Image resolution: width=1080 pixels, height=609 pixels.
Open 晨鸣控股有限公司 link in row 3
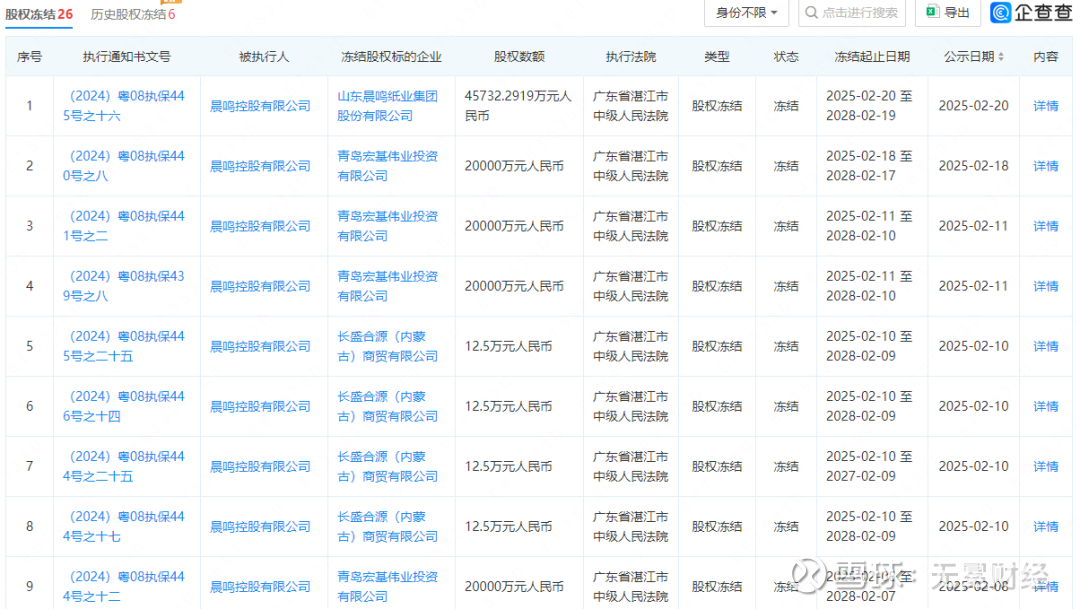point(260,225)
